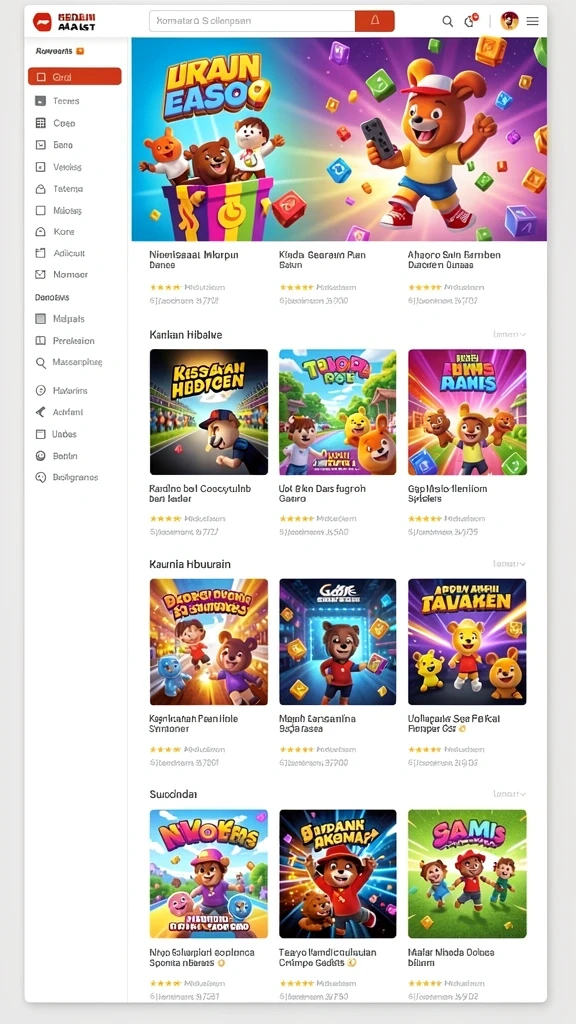Open the hamburger menu icon
Screen dimensions: 576x1024
[x=532, y=21]
